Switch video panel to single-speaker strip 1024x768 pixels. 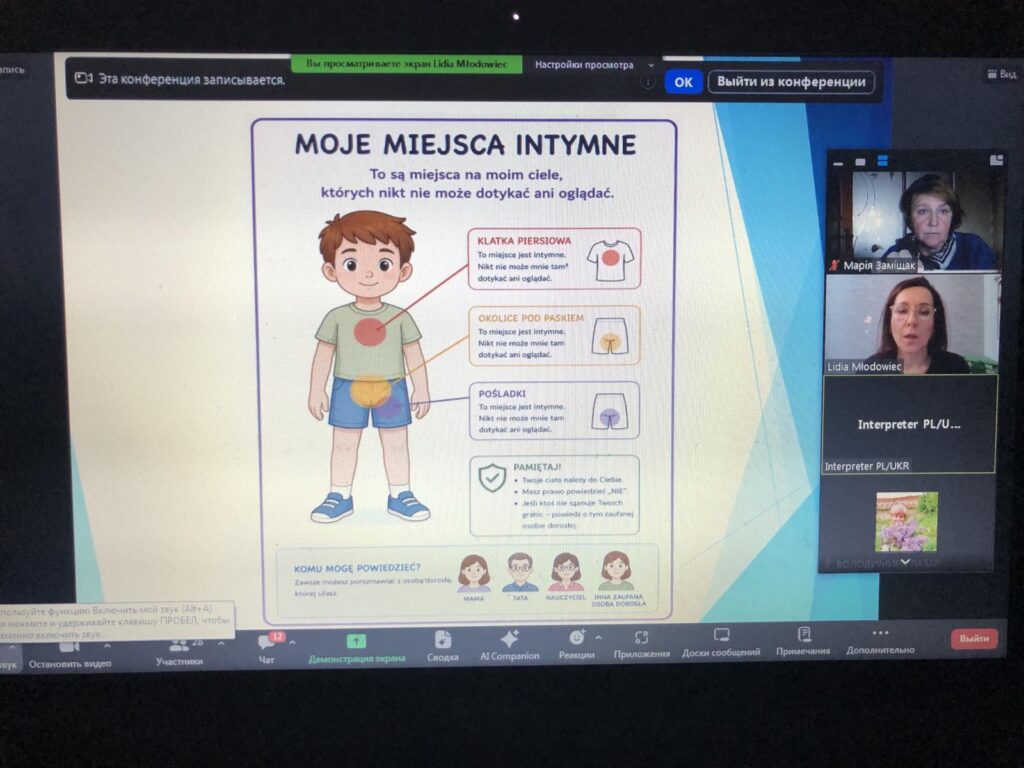pos(860,161)
